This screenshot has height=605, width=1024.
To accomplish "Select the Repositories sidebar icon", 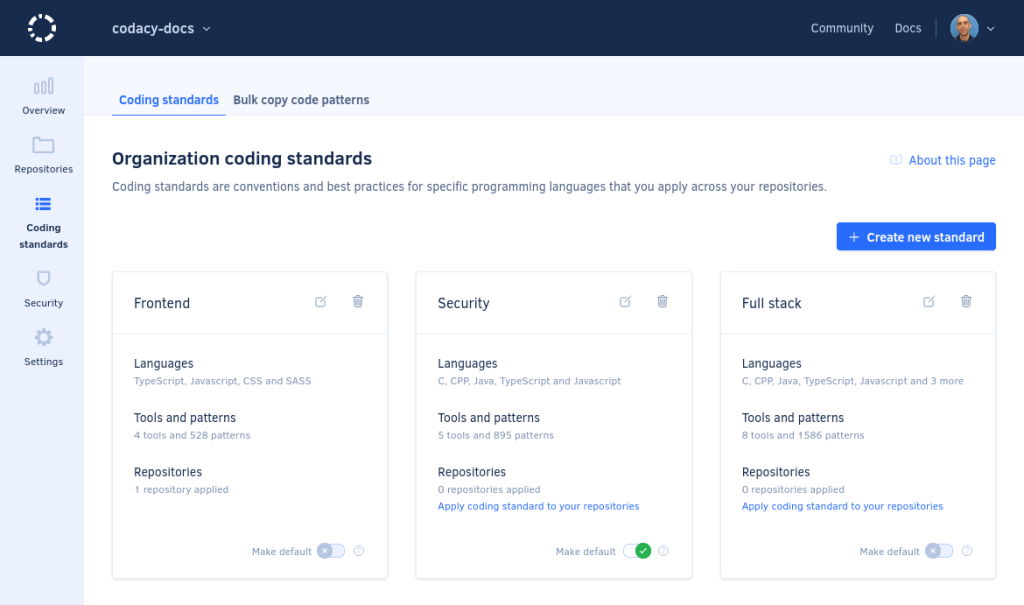I will (x=43, y=155).
